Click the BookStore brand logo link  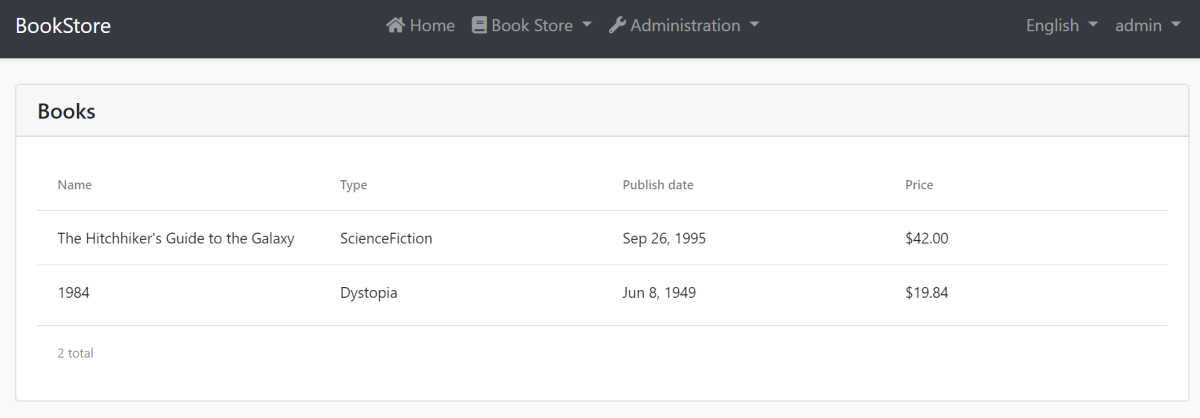point(63,25)
